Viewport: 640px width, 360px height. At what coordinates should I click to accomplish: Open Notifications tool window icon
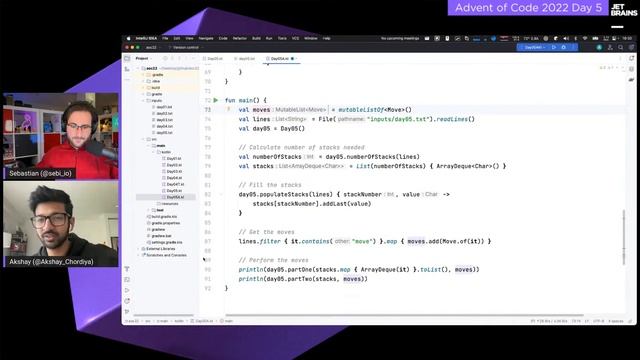631,58
